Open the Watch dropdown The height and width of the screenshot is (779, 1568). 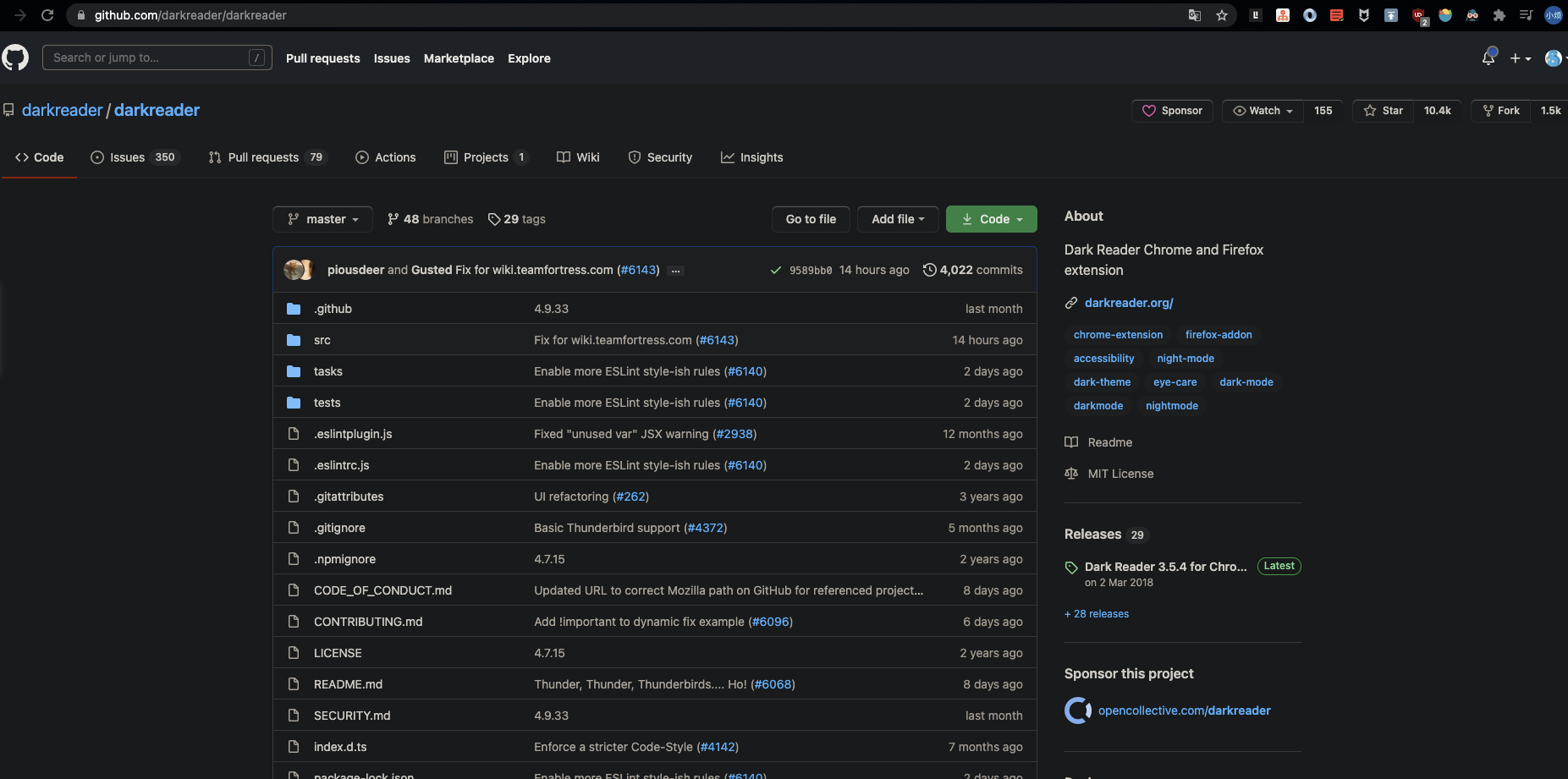coord(1263,111)
